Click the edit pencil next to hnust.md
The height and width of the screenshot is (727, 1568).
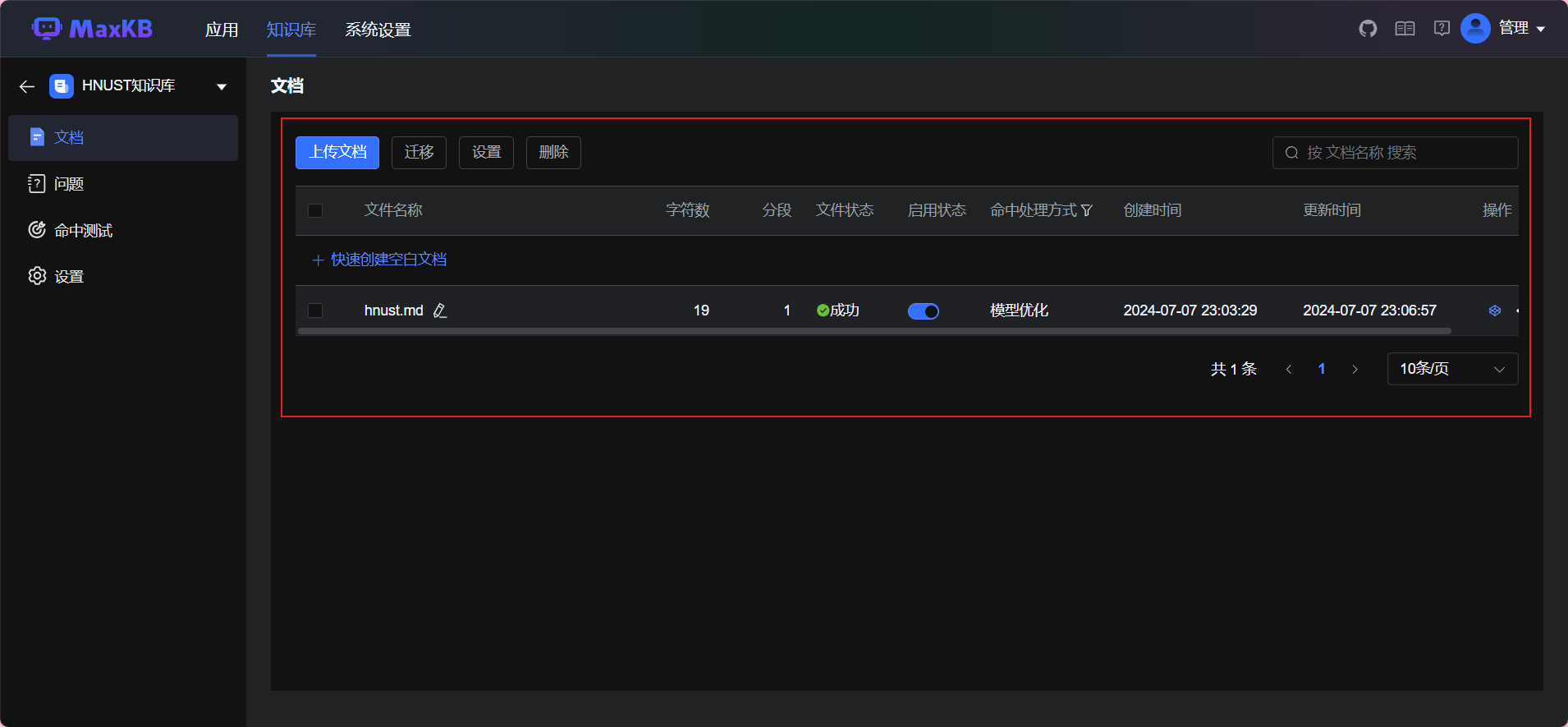coord(440,311)
